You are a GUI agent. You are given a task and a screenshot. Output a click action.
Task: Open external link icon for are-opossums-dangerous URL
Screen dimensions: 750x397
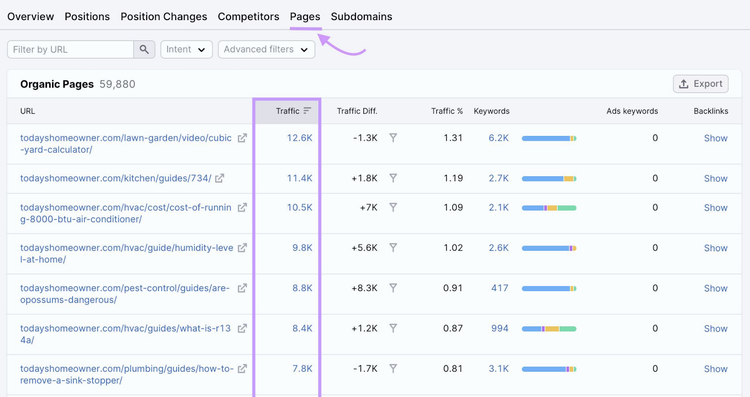point(243,288)
